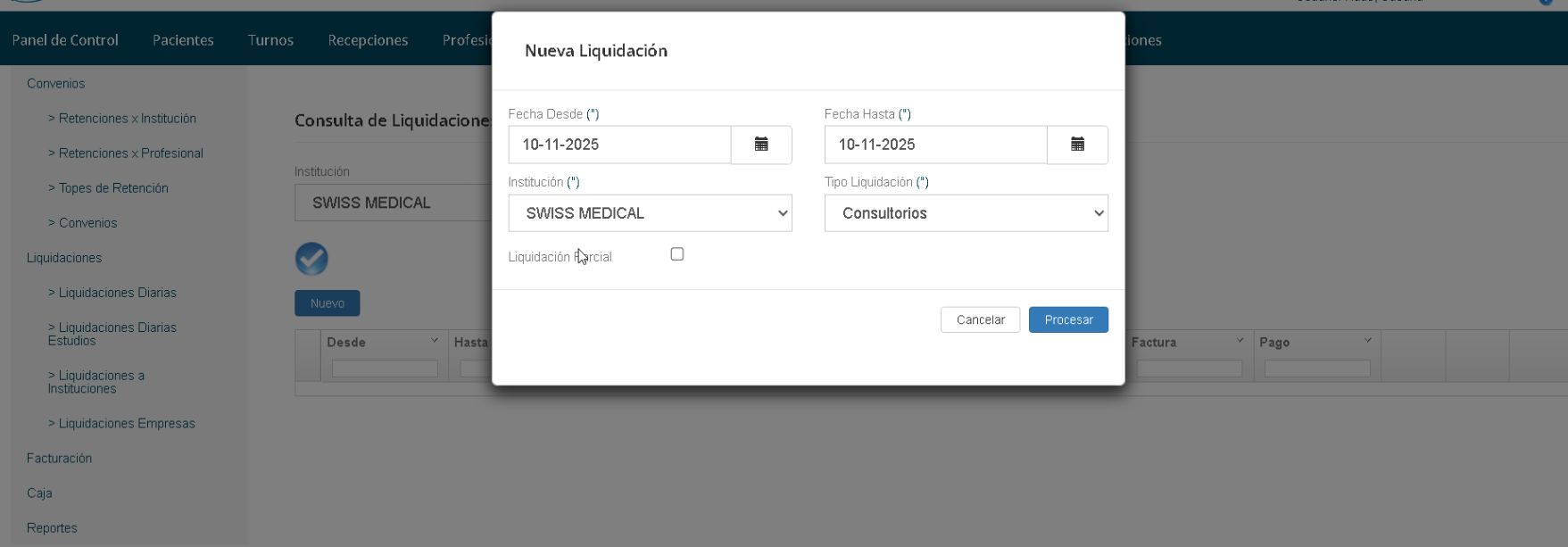Click the blue checkmark search icon
Image resolution: width=1568 pixels, height=547 pixels.
point(311,259)
